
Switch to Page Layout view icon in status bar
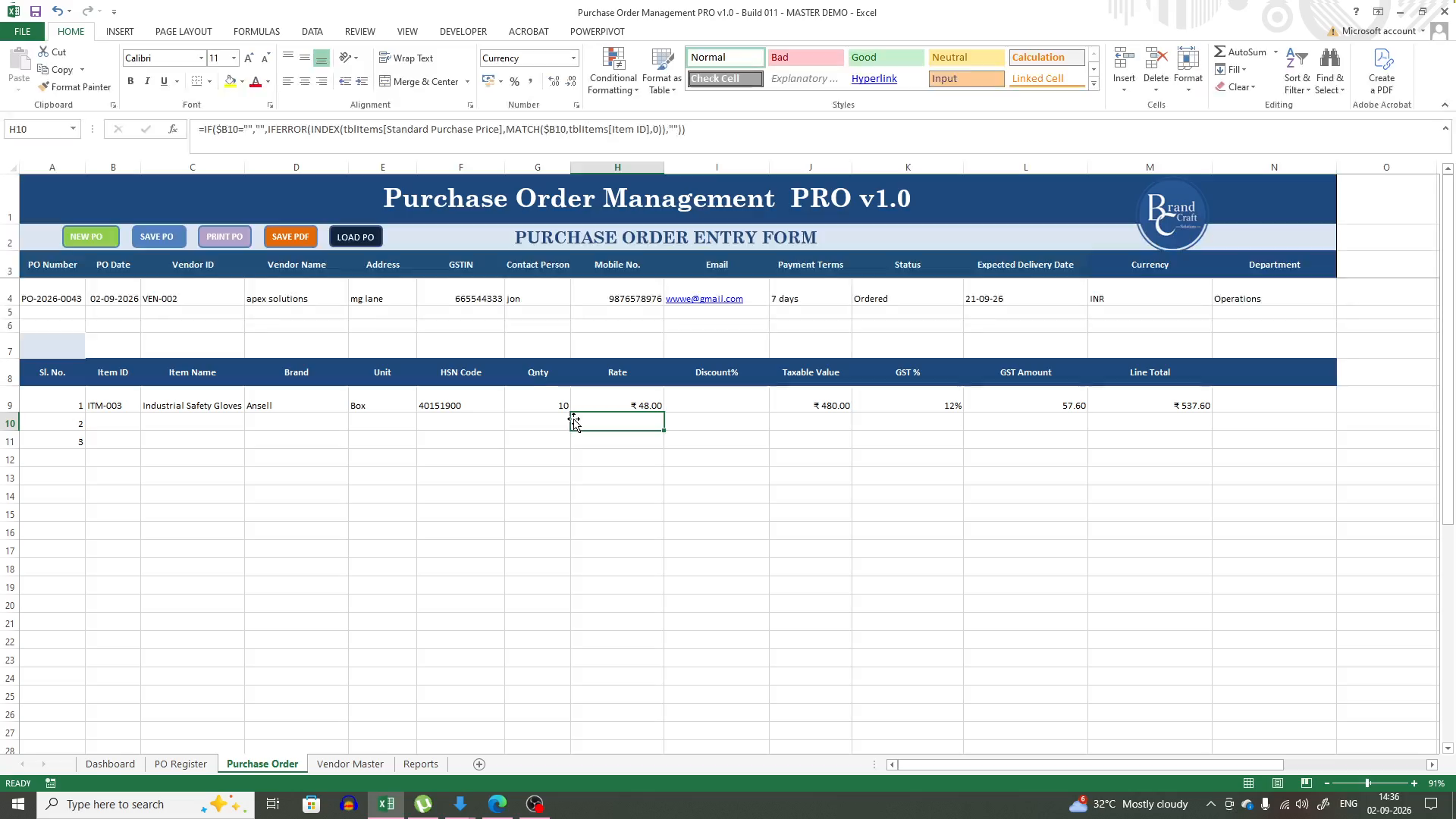1277,783
